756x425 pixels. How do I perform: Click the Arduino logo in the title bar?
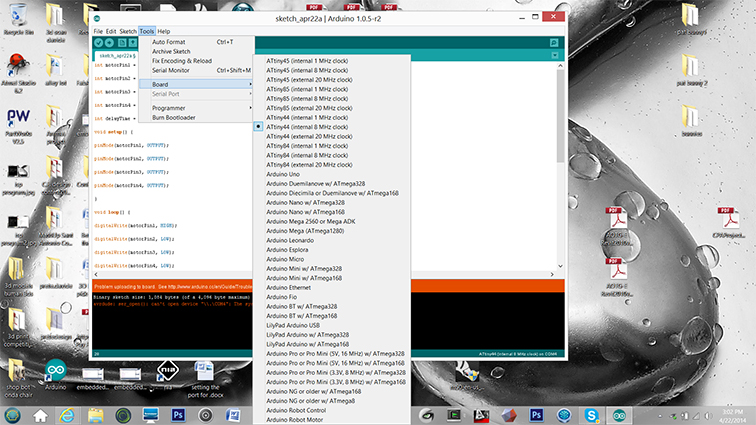click(97, 18)
